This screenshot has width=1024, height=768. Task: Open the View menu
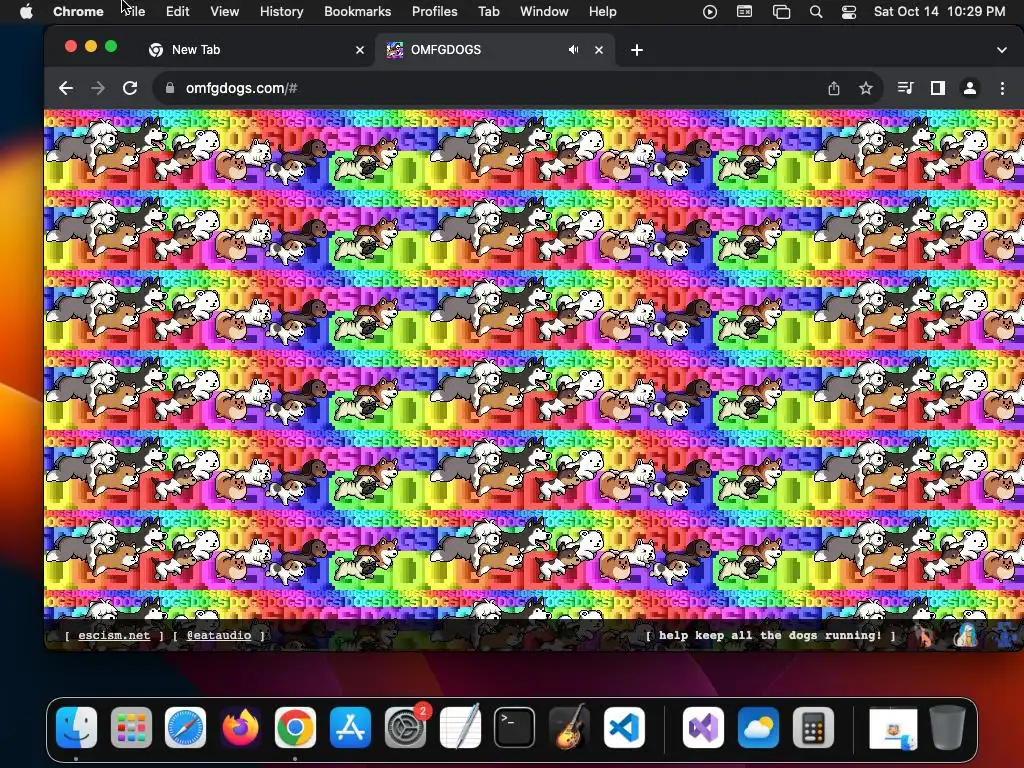click(225, 11)
